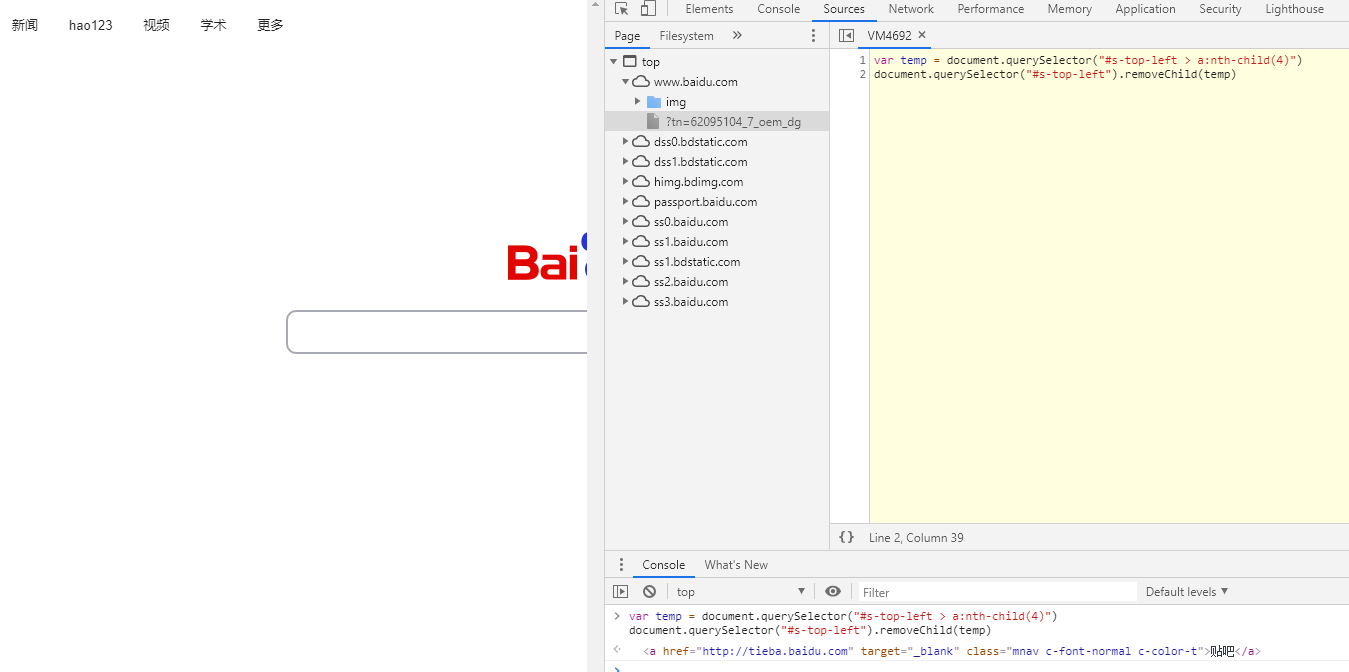Open the Performance panel tab

pyautogui.click(x=991, y=9)
